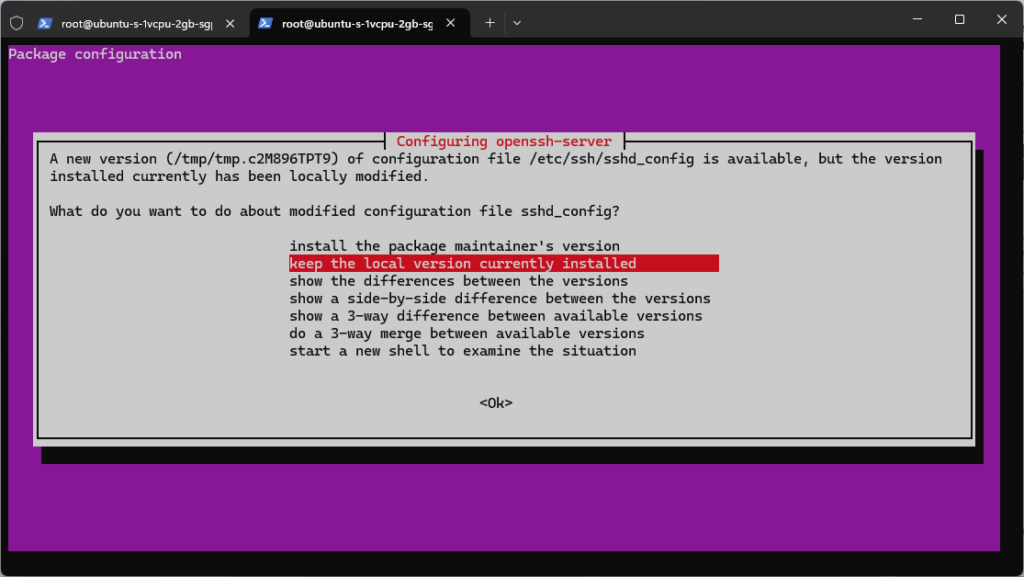This screenshot has height=577, width=1024.
Task: Click the PowerShell icon on the first tab
Action: pyautogui.click(x=45, y=23)
